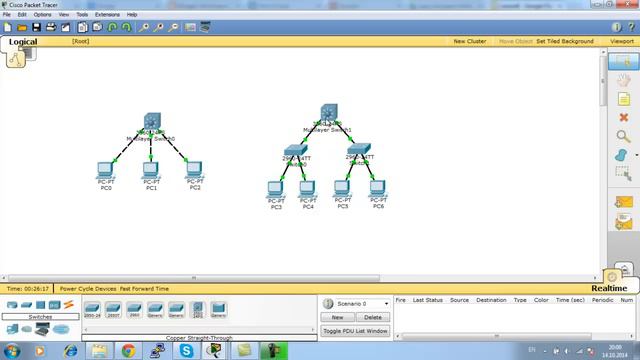Viewport: 640px width, 360px height.
Task: Select the Hubs device category icon
Action: point(40,305)
